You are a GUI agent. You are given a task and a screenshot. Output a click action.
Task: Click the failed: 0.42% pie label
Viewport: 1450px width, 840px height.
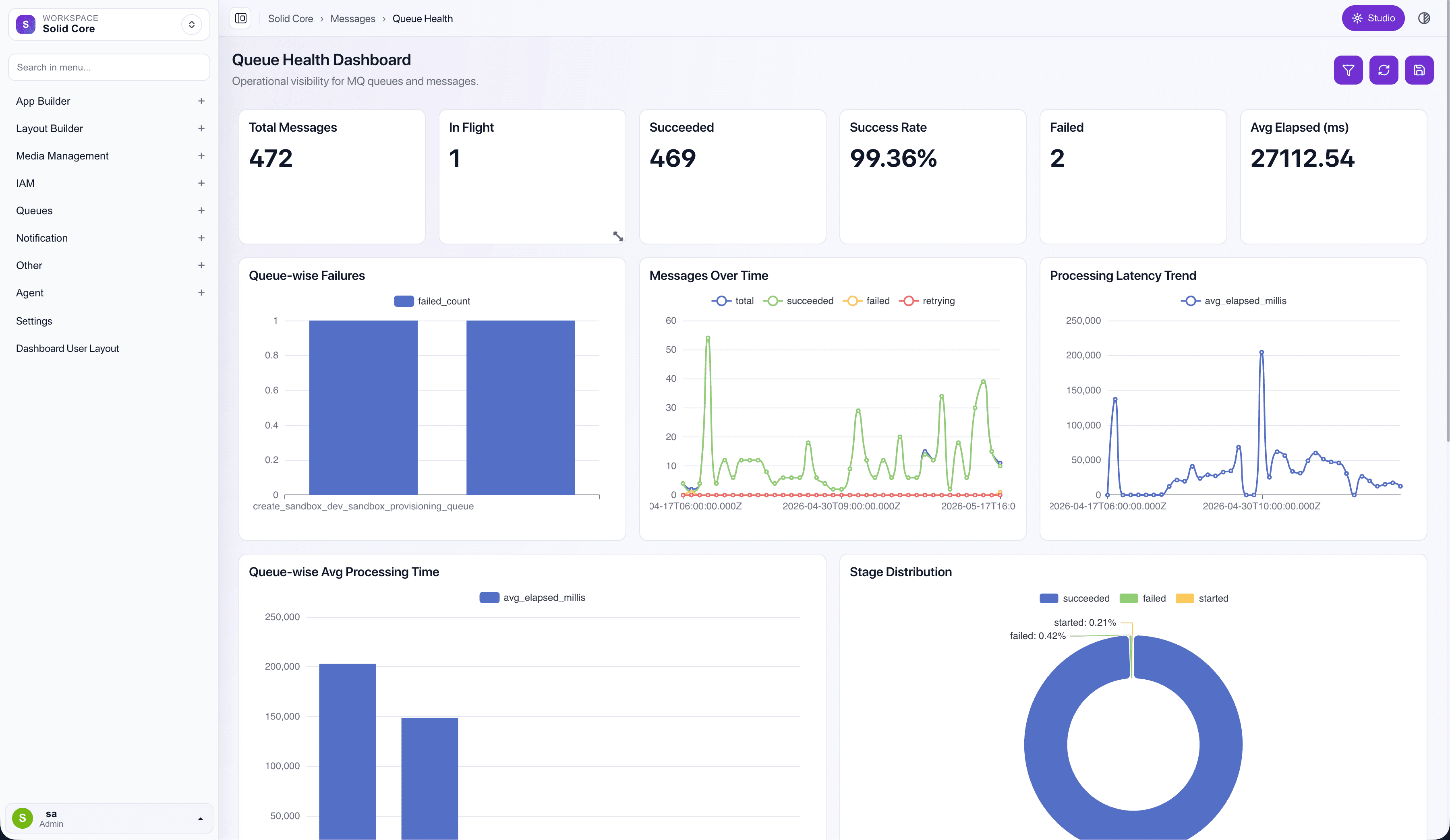[1038, 636]
